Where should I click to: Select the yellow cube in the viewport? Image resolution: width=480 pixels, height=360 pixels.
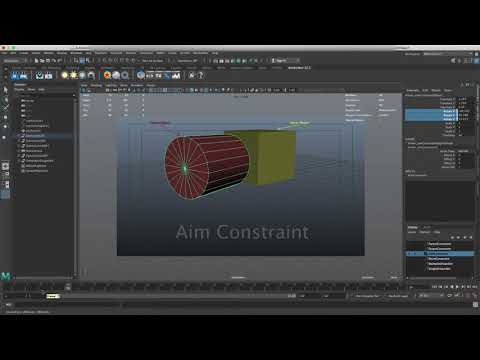click(273, 157)
